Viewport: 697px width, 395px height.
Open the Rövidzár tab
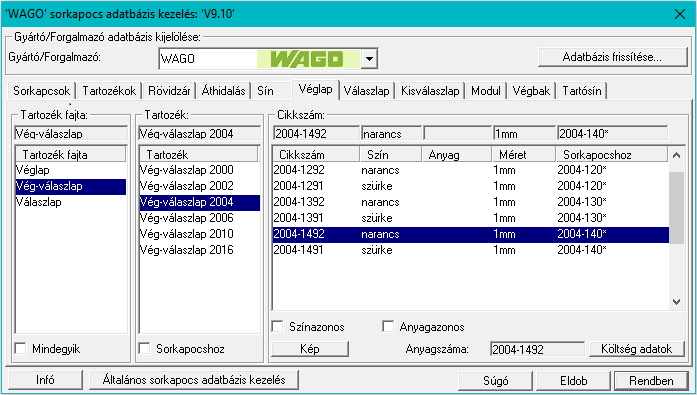click(169, 91)
